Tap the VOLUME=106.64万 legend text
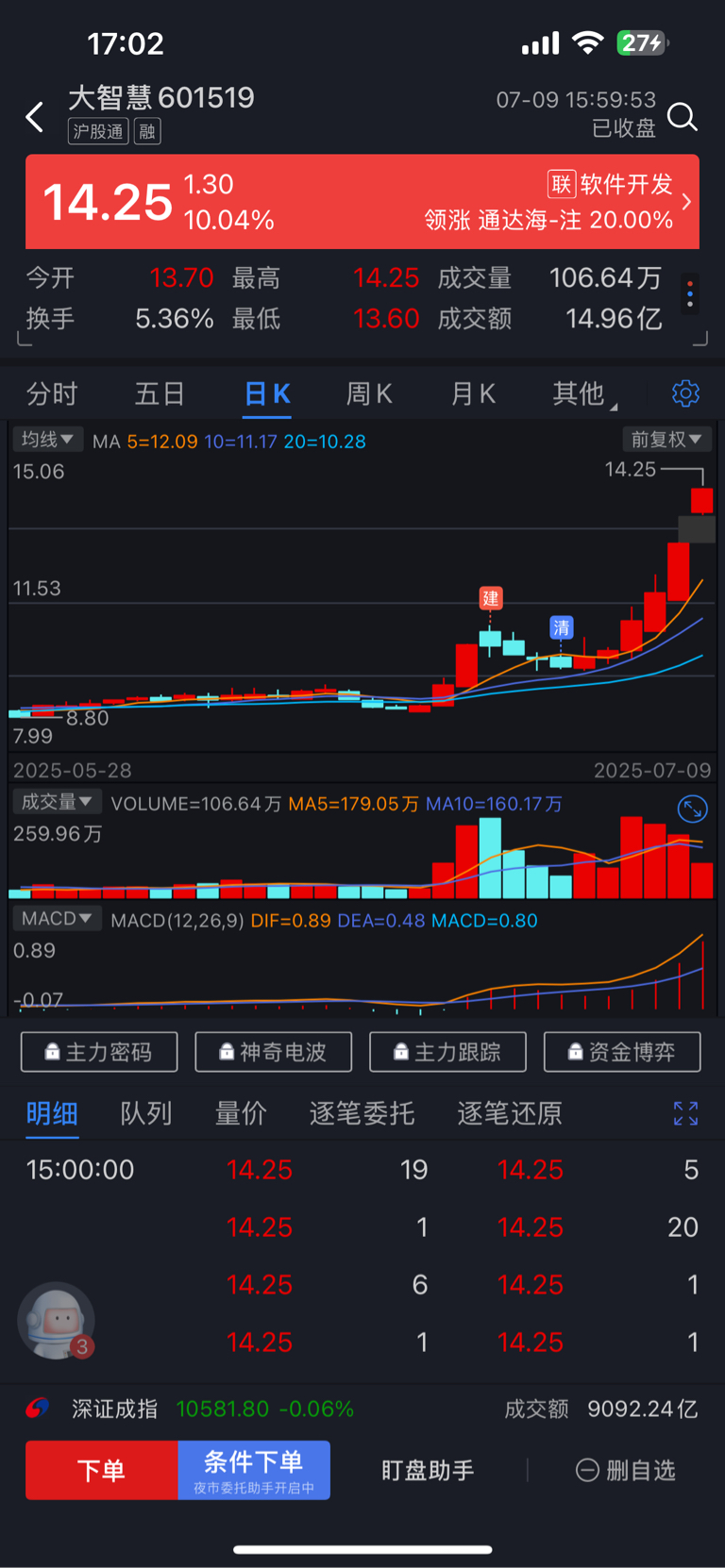Screen dimensions: 725x1568 tap(196, 804)
